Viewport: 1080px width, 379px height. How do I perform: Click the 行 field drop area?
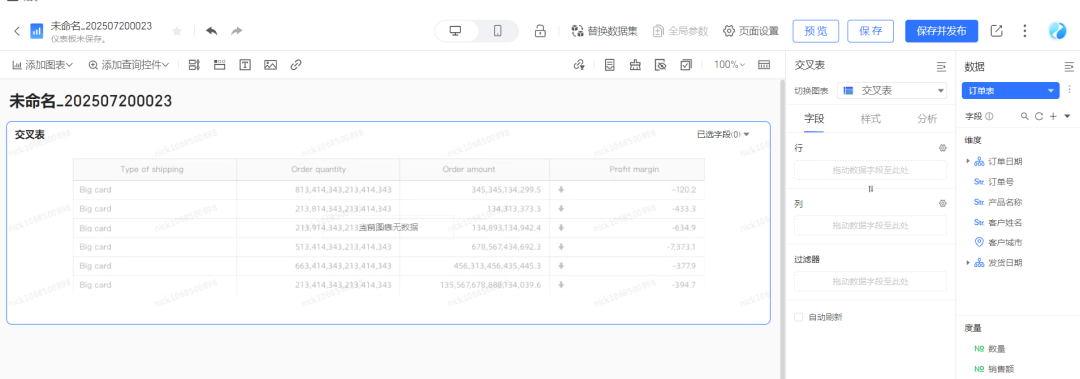(x=871, y=170)
